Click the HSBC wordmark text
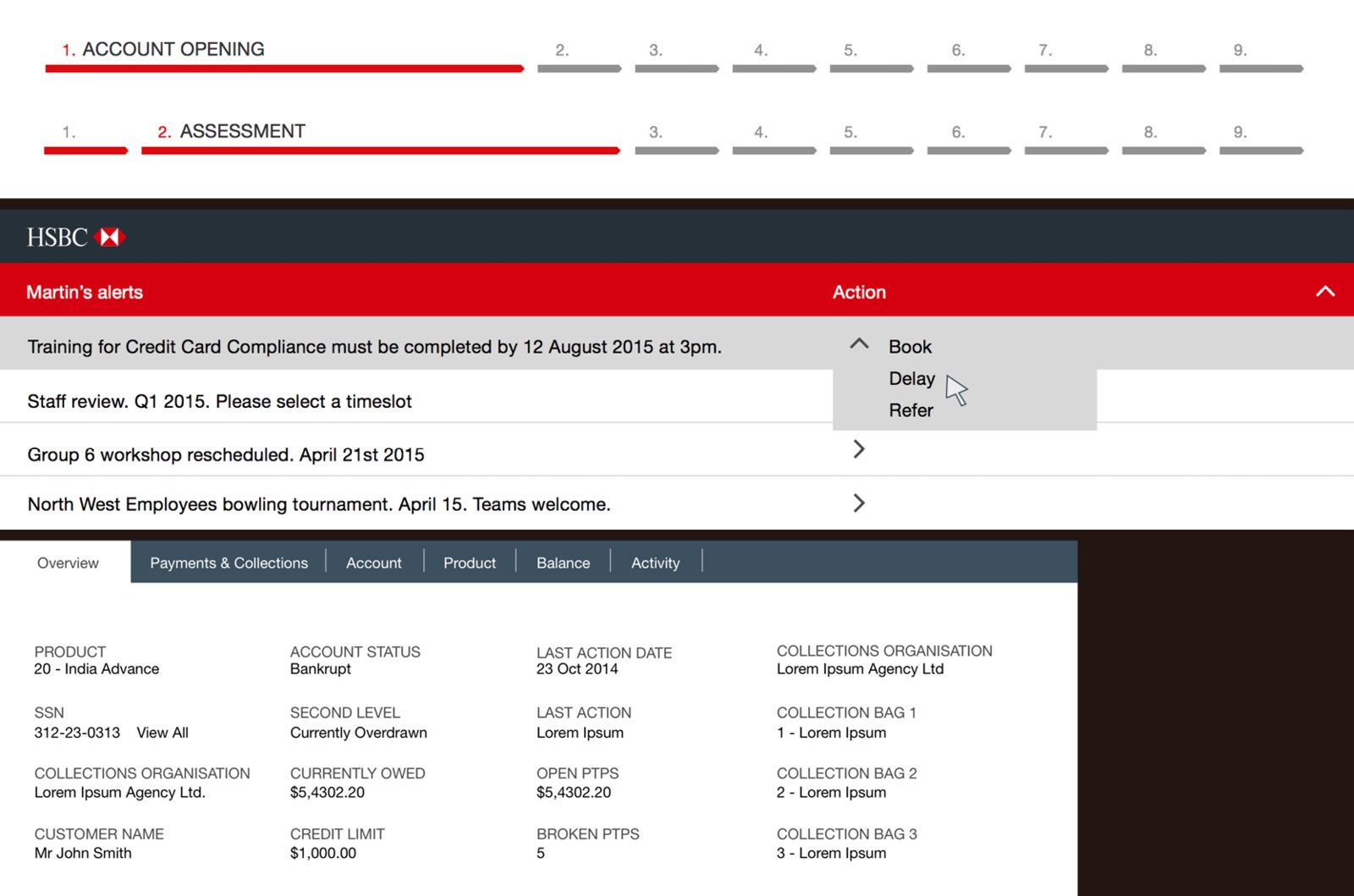 [57, 237]
